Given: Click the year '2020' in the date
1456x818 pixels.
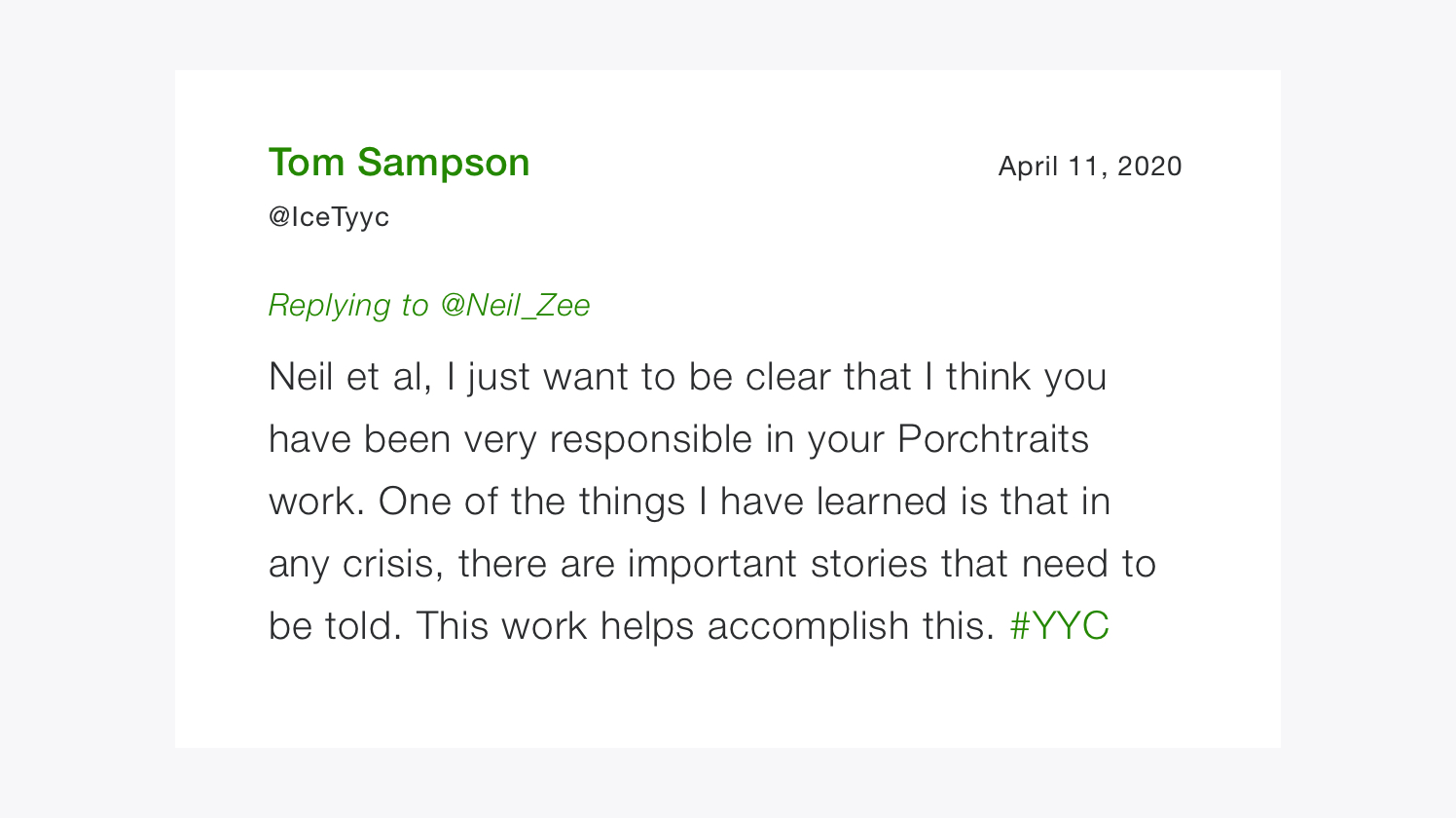Looking at the screenshot, I should click(x=1149, y=167).
